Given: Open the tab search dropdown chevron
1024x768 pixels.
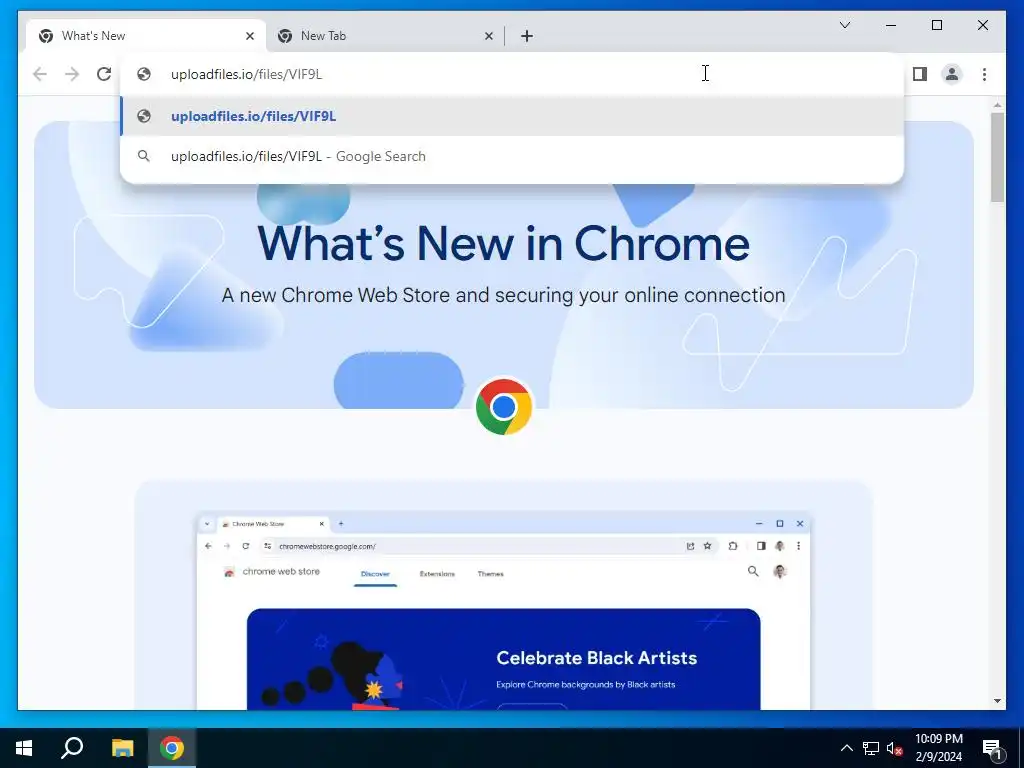Looking at the screenshot, I should (x=844, y=25).
